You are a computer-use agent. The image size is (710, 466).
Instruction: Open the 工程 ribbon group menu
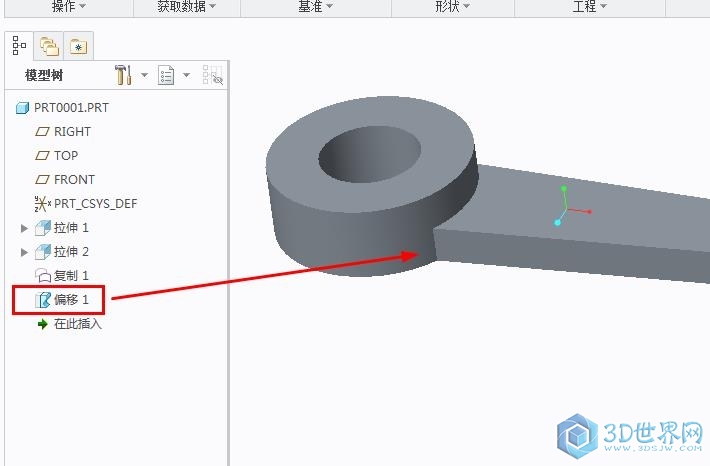click(x=589, y=6)
